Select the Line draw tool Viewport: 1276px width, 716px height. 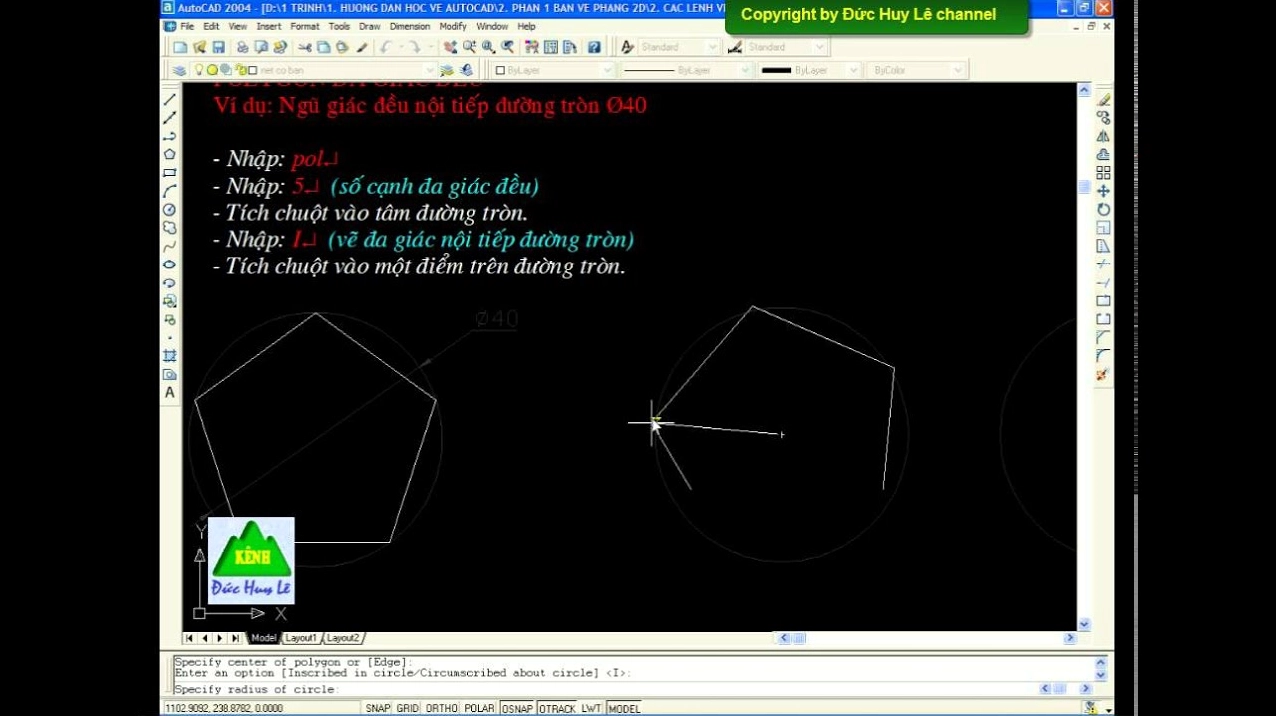[170, 99]
